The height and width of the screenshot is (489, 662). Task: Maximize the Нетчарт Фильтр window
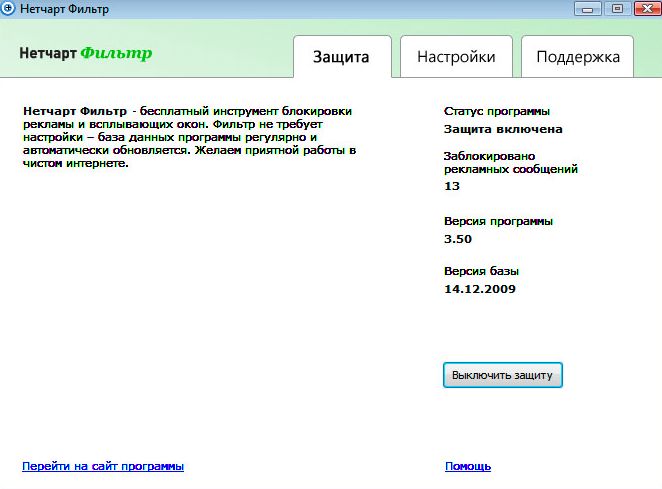tap(617, 8)
